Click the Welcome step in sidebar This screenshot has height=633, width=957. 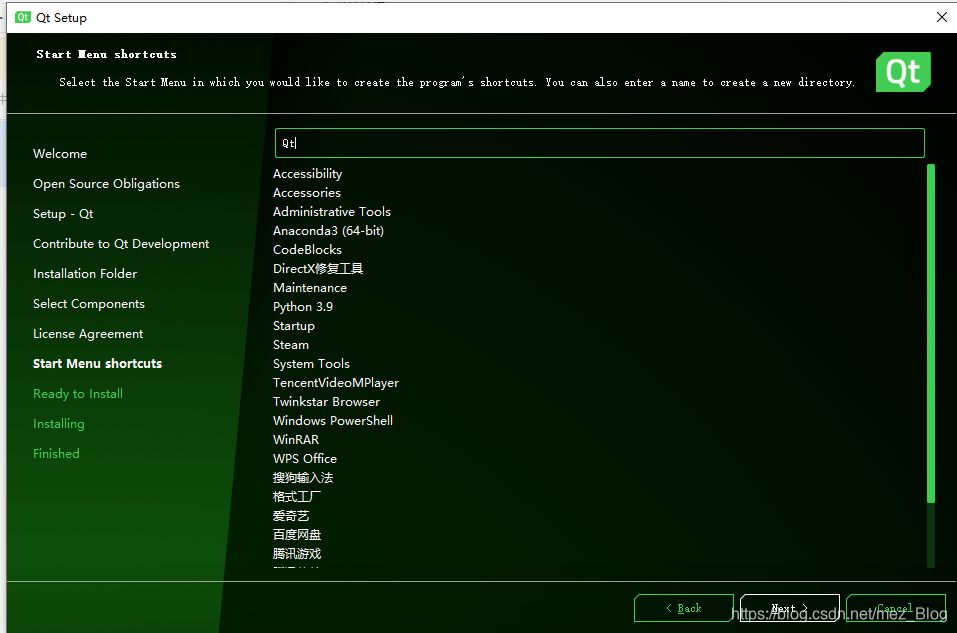pyautogui.click(x=60, y=154)
